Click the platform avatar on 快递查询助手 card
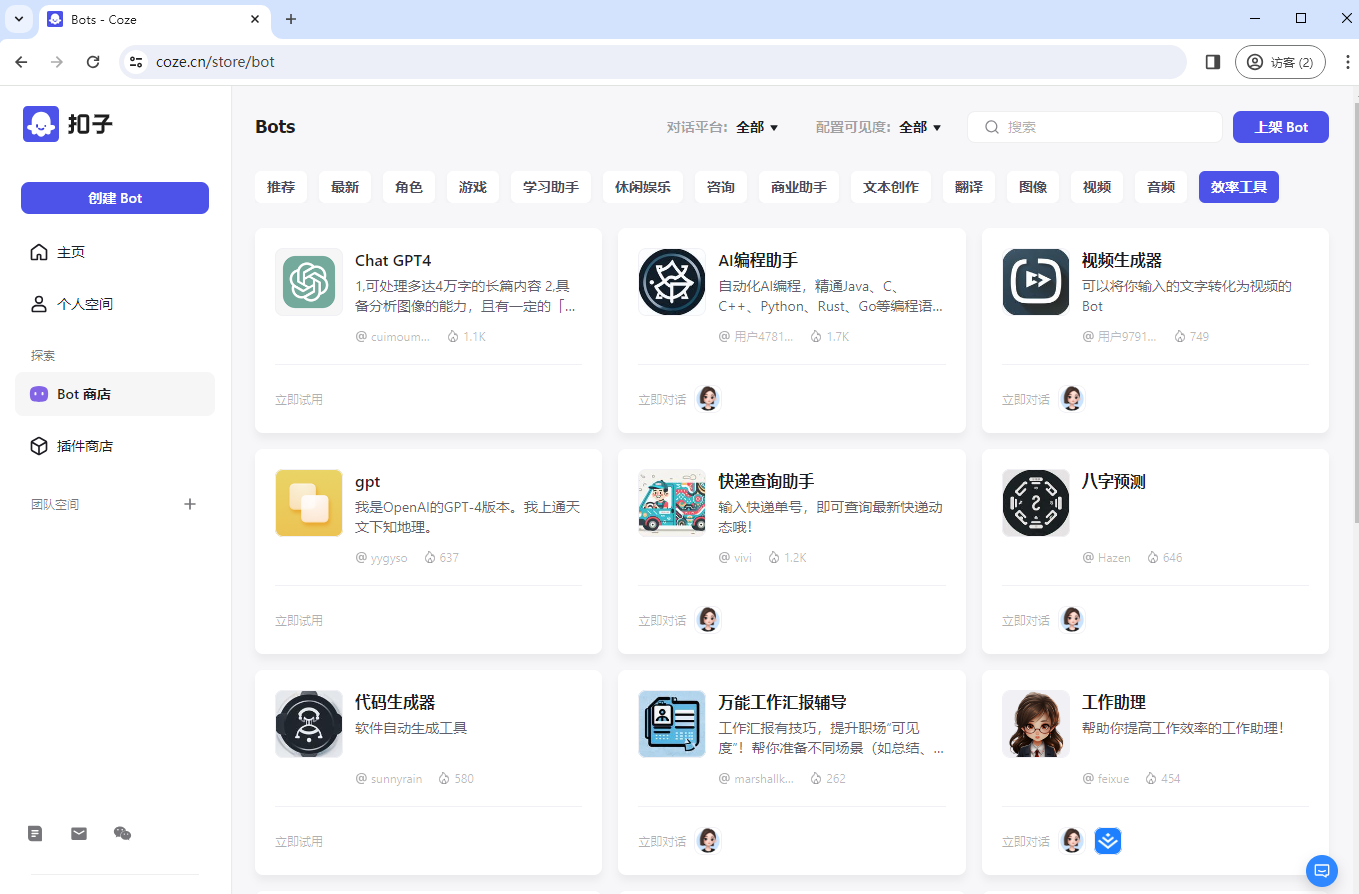 pyautogui.click(x=708, y=620)
